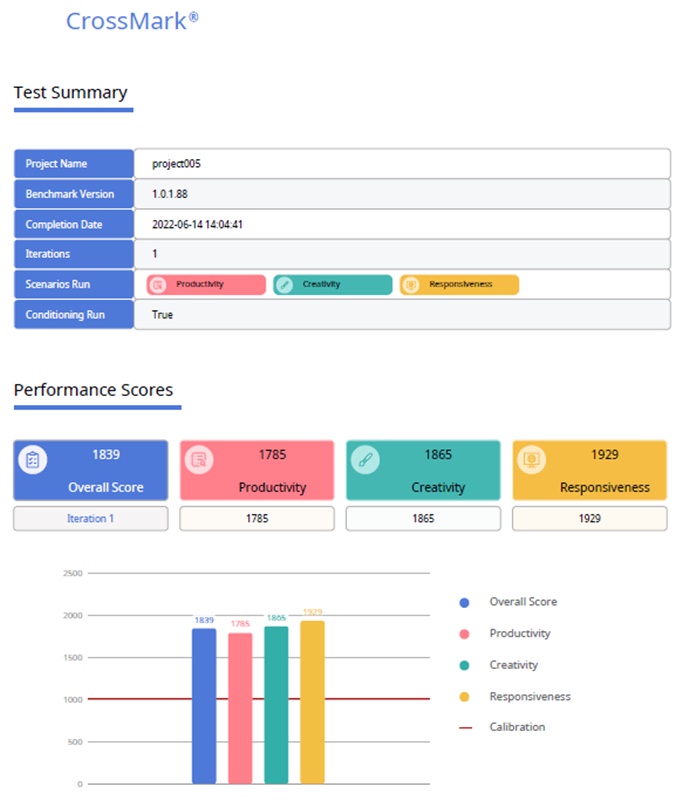Viewport: 682px width, 800px height.
Task: Click the project005 value
Action: pyautogui.click(x=176, y=164)
